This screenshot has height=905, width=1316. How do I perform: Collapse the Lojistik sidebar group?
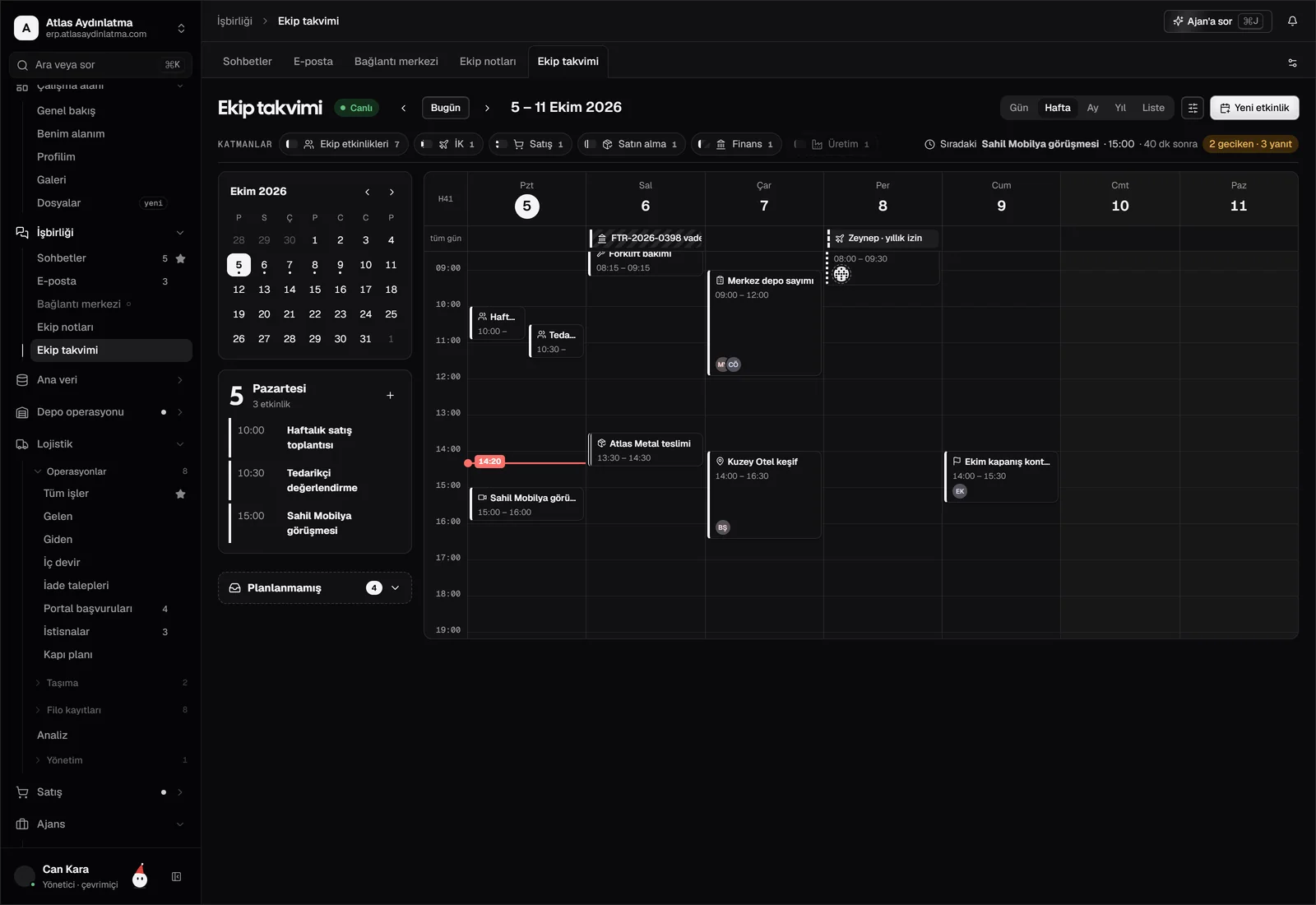[x=180, y=444]
